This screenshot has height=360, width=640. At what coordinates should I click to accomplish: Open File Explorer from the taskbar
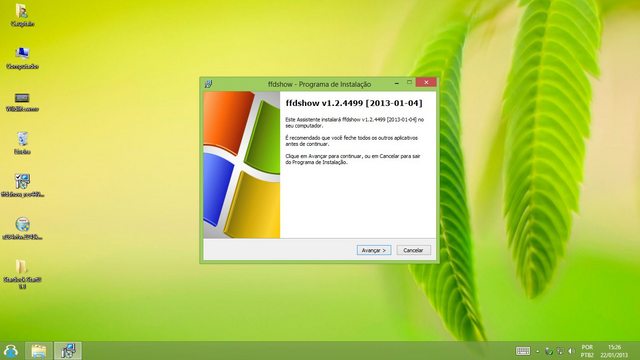(39, 351)
